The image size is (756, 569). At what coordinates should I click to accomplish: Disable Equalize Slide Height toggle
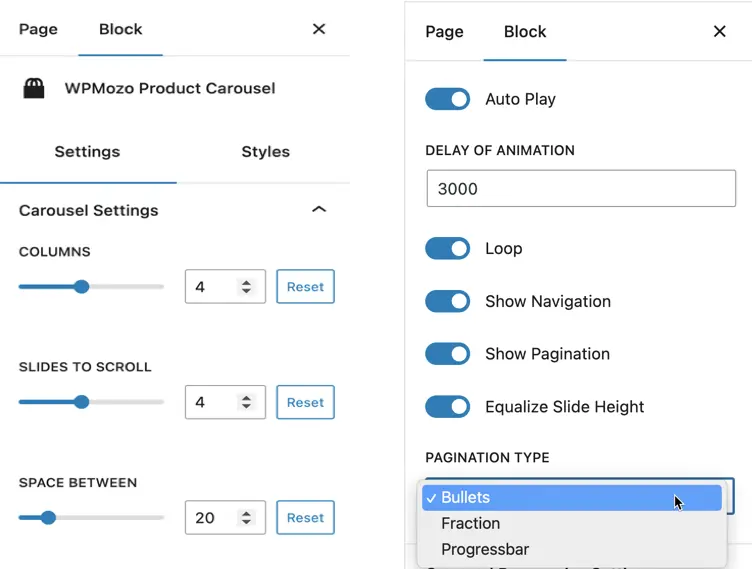(447, 407)
